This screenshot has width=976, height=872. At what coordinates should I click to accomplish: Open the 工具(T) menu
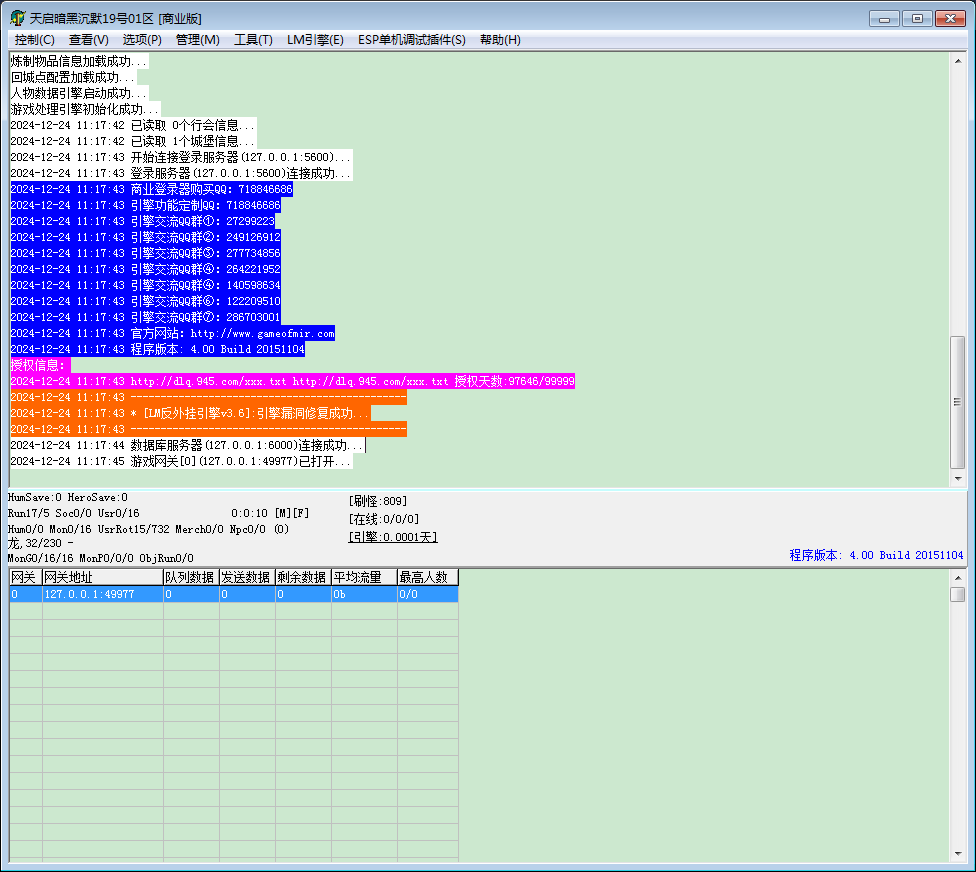253,40
